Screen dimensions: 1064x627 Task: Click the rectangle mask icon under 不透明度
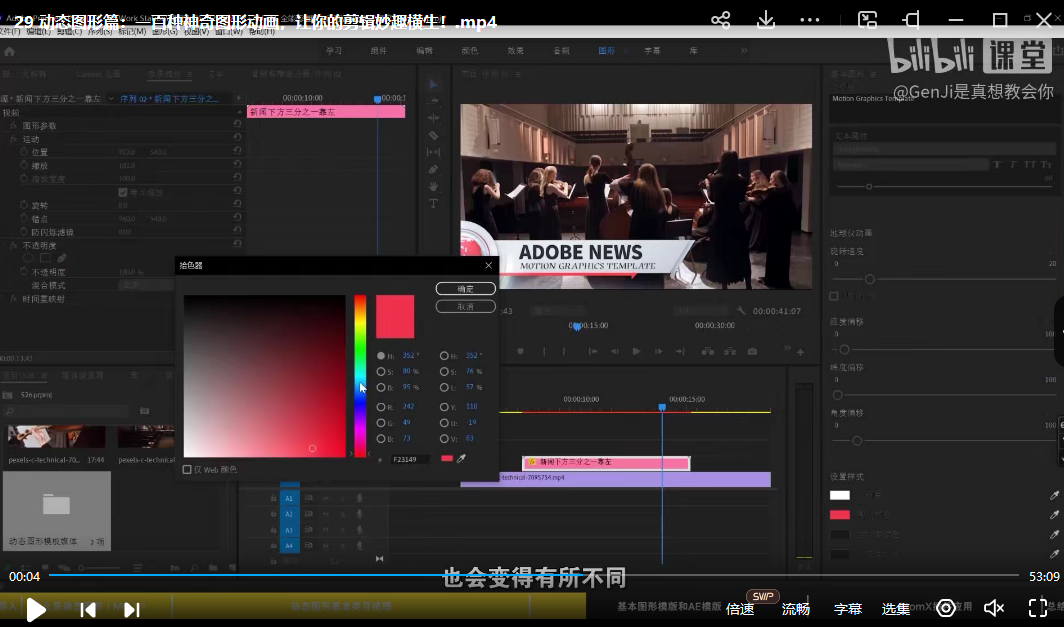click(x=45, y=258)
